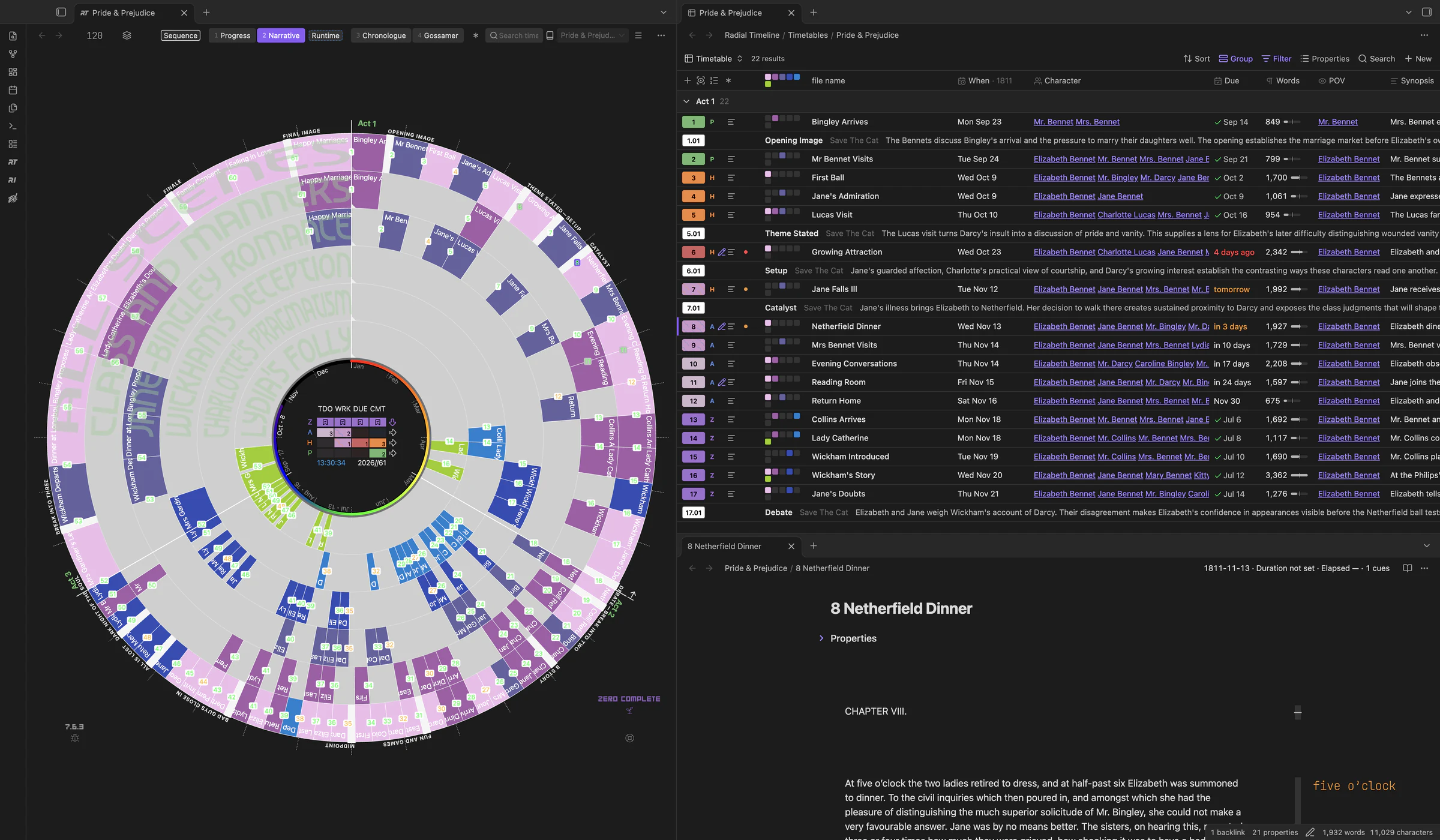Screen dimensions: 1440x840
Task: Click the Sort button in the Timetable toolbar
Action: [x=1196, y=59]
